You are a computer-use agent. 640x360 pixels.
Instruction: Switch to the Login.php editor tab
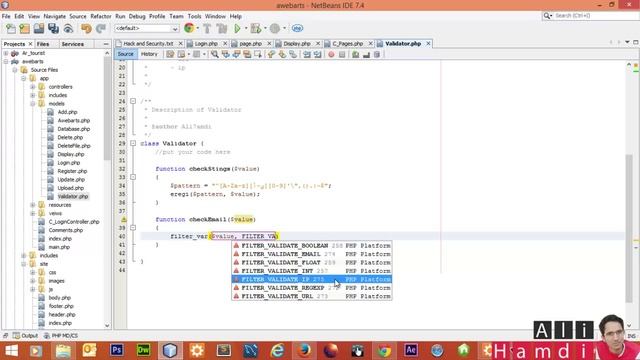click(x=206, y=44)
